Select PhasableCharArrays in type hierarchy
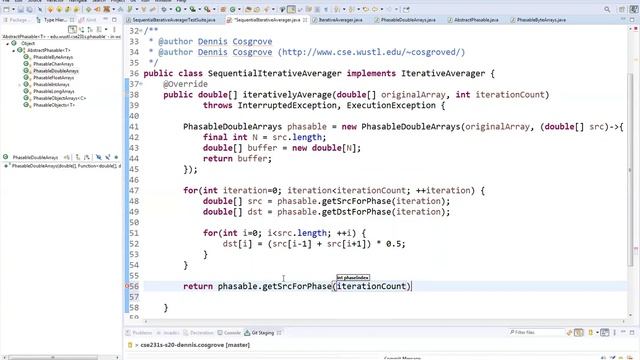The image size is (640, 360). 49,64
